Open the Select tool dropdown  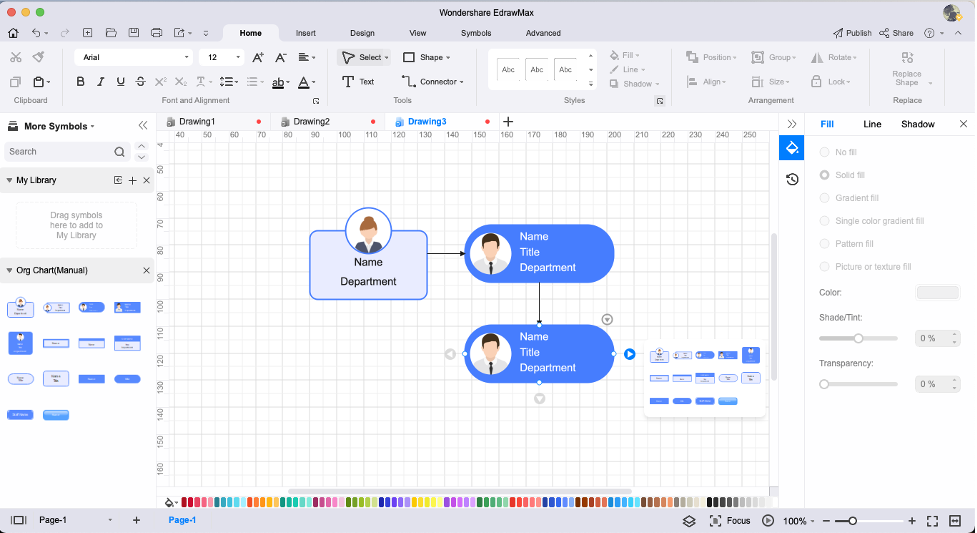pyautogui.click(x=386, y=57)
